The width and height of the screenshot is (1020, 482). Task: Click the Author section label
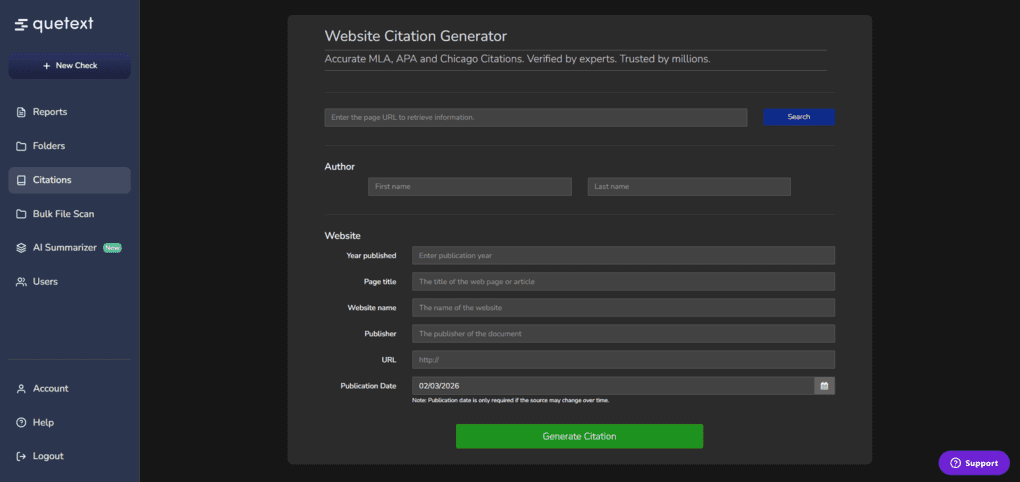click(x=340, y=167)
